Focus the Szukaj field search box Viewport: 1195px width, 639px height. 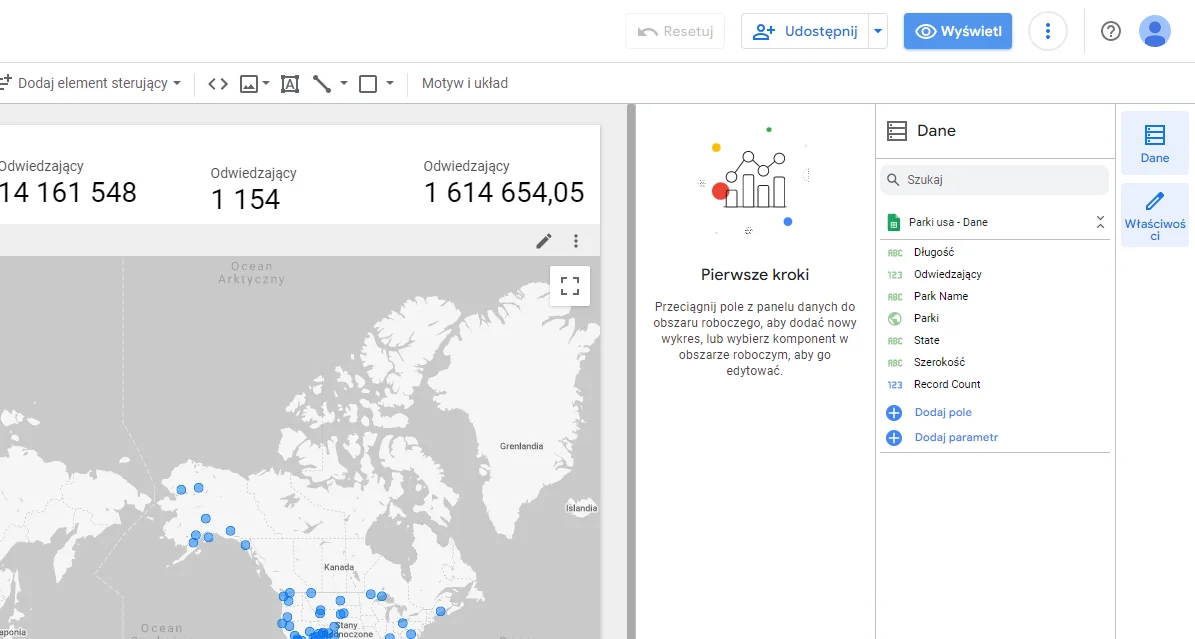995,180
